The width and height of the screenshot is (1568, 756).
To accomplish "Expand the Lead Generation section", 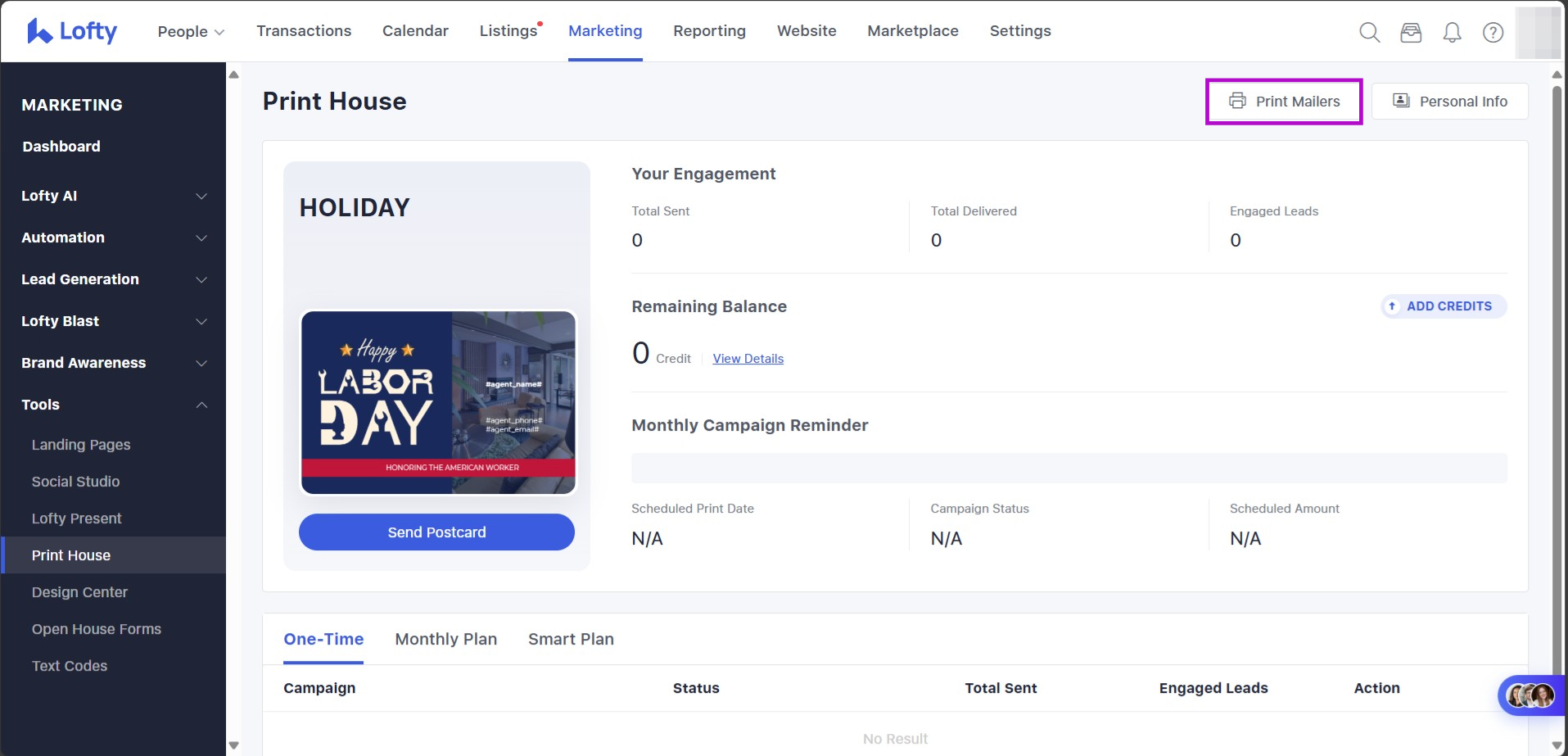I will (113, 279).
